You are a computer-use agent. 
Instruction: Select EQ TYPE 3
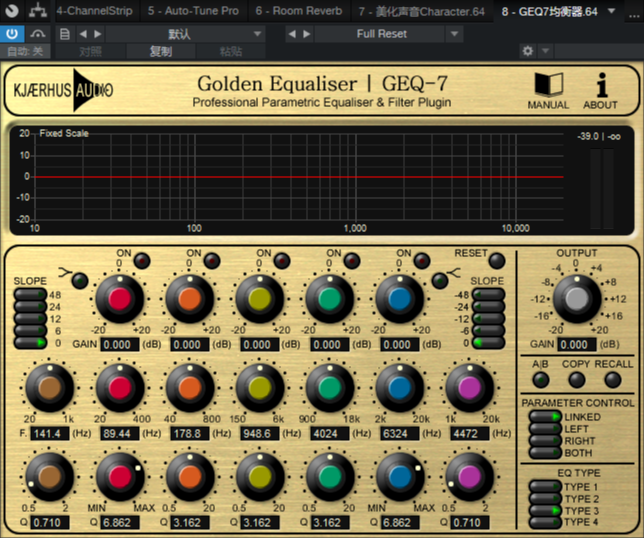[x=545, y=510]
